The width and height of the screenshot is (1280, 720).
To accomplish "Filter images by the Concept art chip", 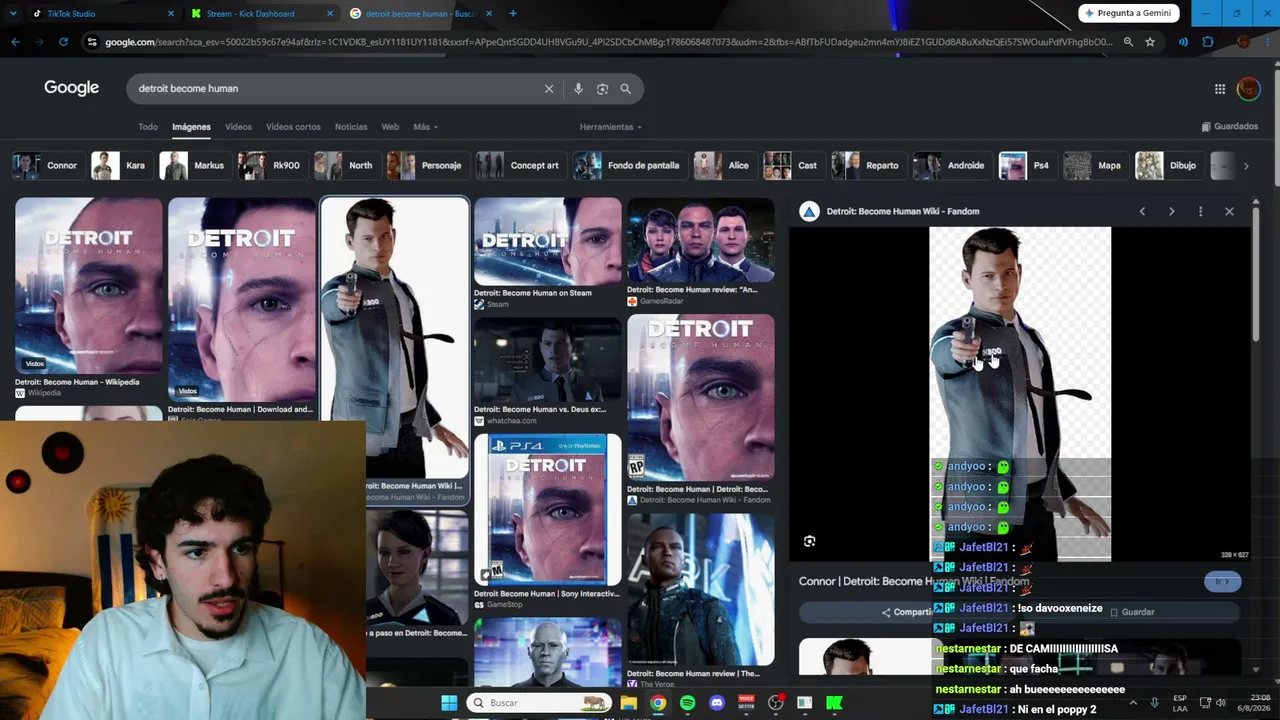I will tap(520, 166).
